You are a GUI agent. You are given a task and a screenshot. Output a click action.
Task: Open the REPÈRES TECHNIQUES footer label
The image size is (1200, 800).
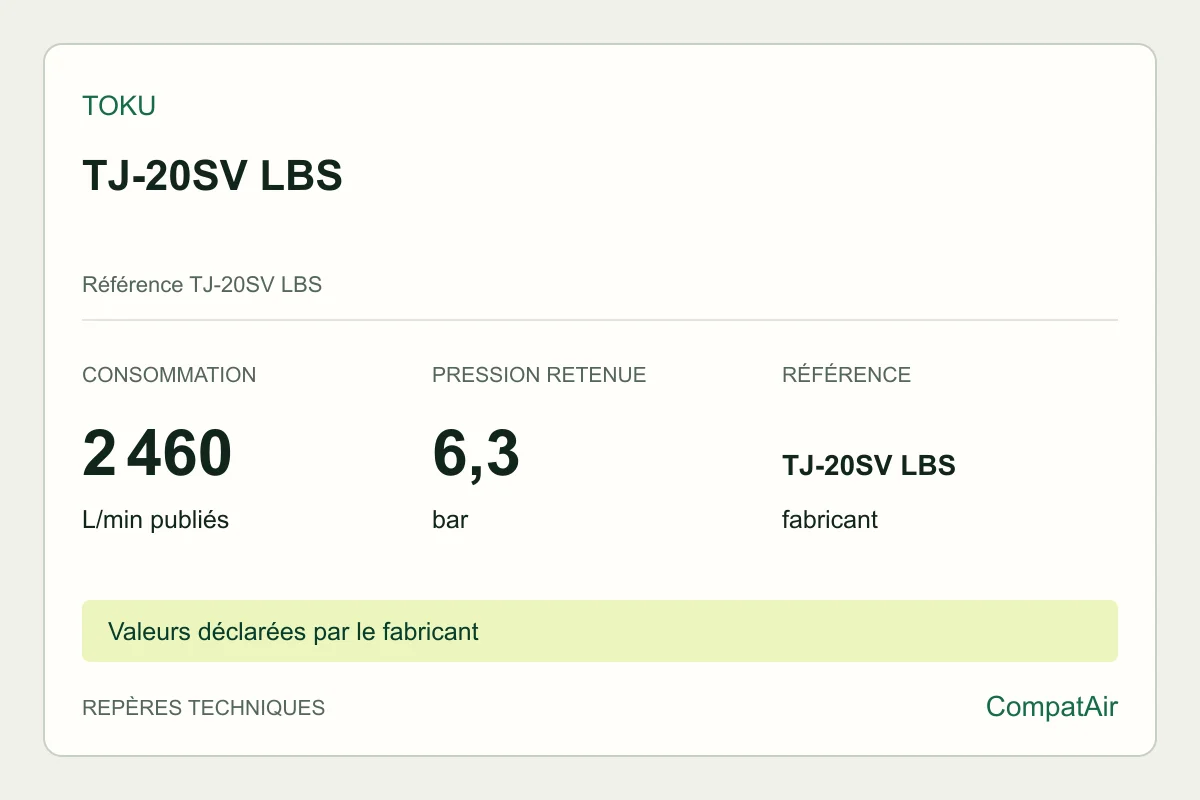pyautogui.click(x=203, y=708)
